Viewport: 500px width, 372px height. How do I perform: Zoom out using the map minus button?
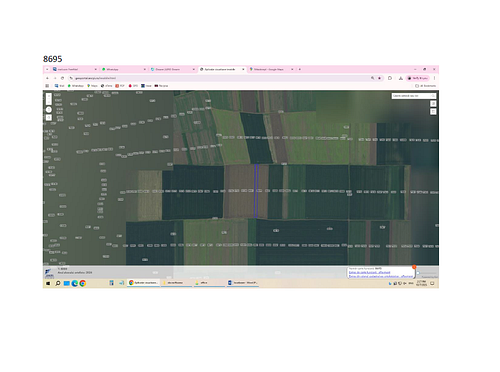coord(49,102)
